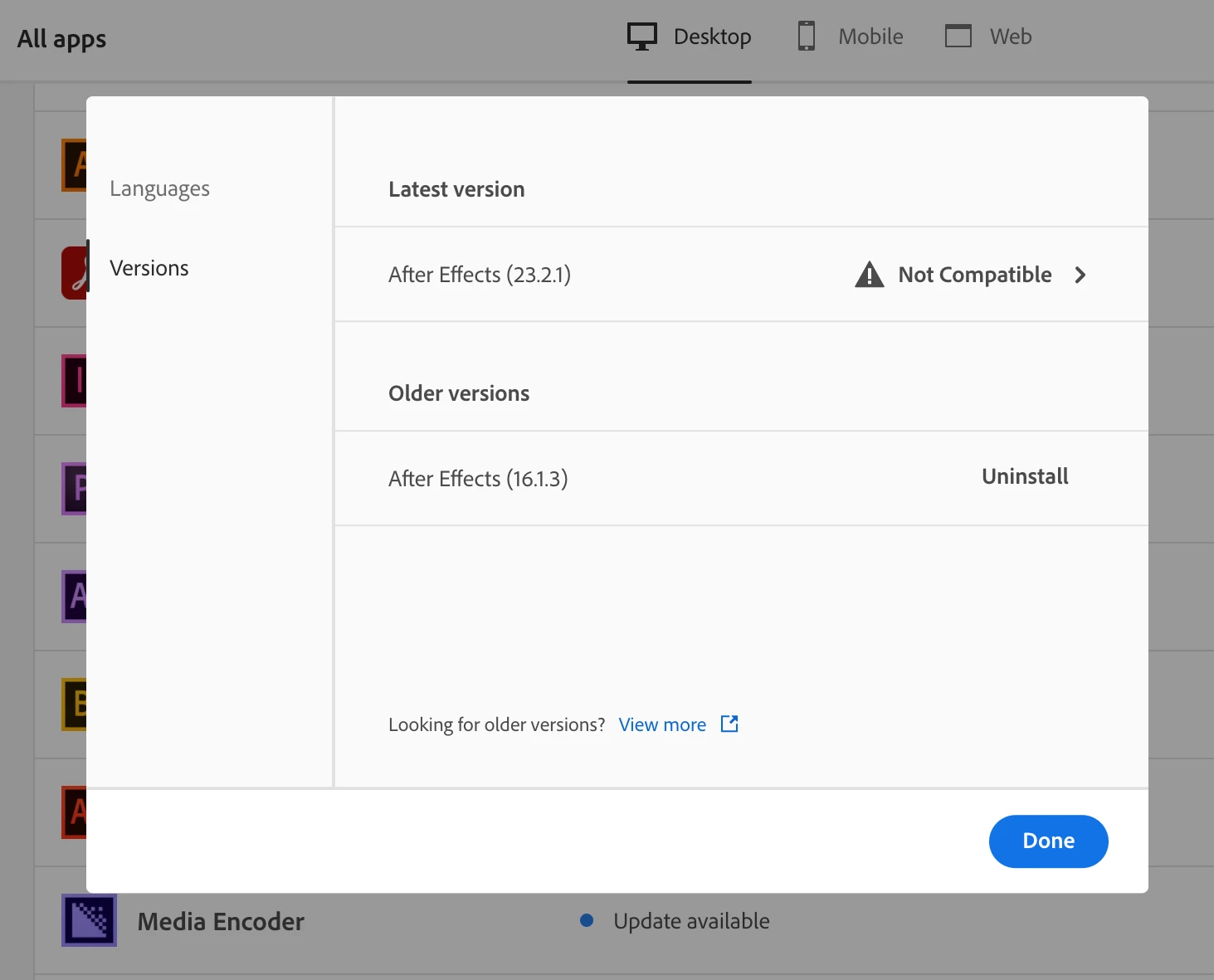Click the Looking for older versions? text
This screenshot has height=980, width=1214.
tap(496, 724)
